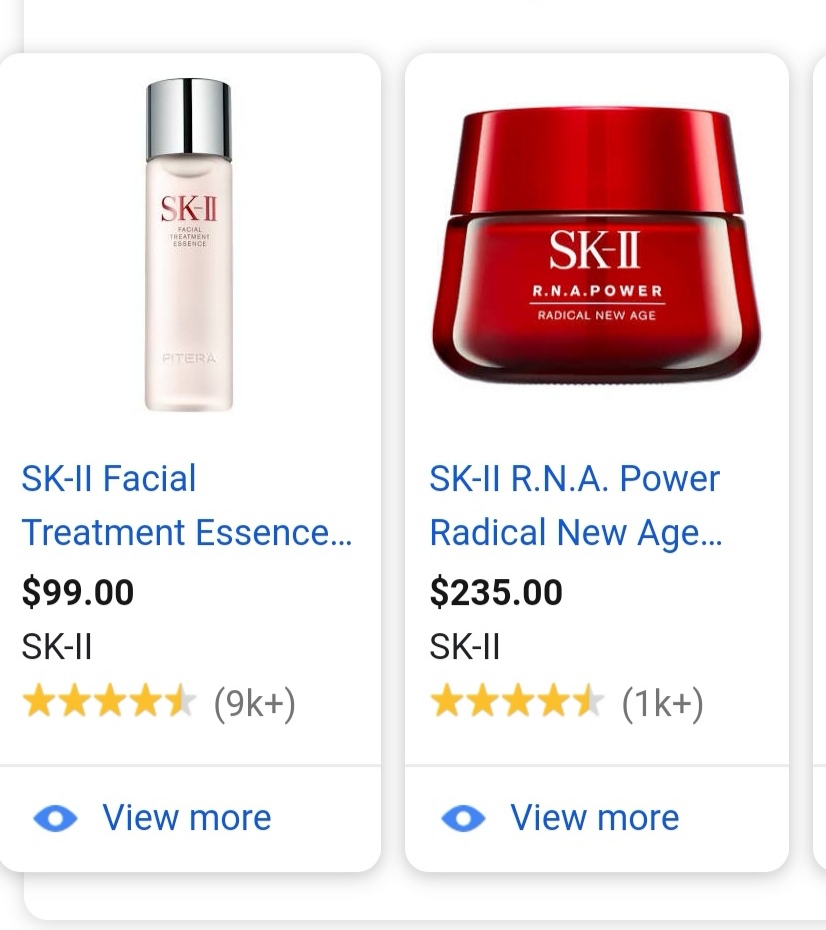Click the SK-II brand name under $99.00
The height and width of the screenshot is (930, 826).
pos(57,647)
